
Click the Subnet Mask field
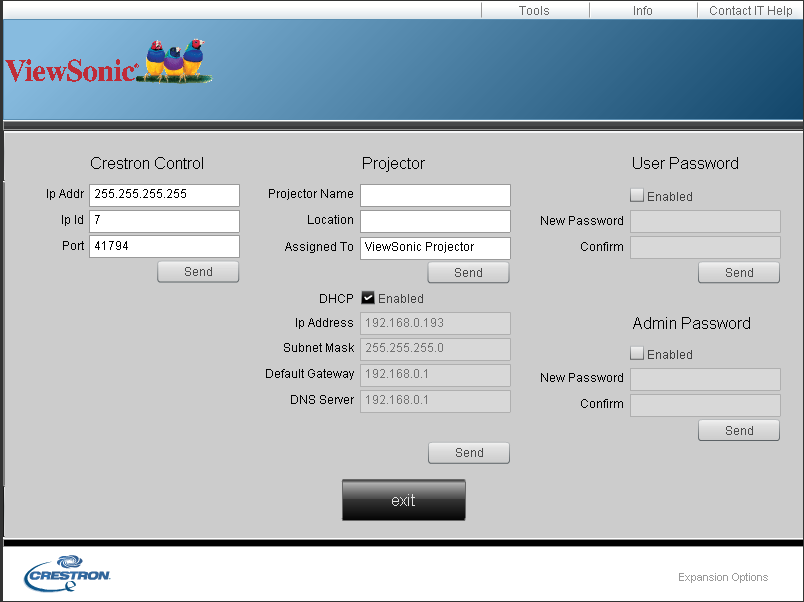click(435, 349)
